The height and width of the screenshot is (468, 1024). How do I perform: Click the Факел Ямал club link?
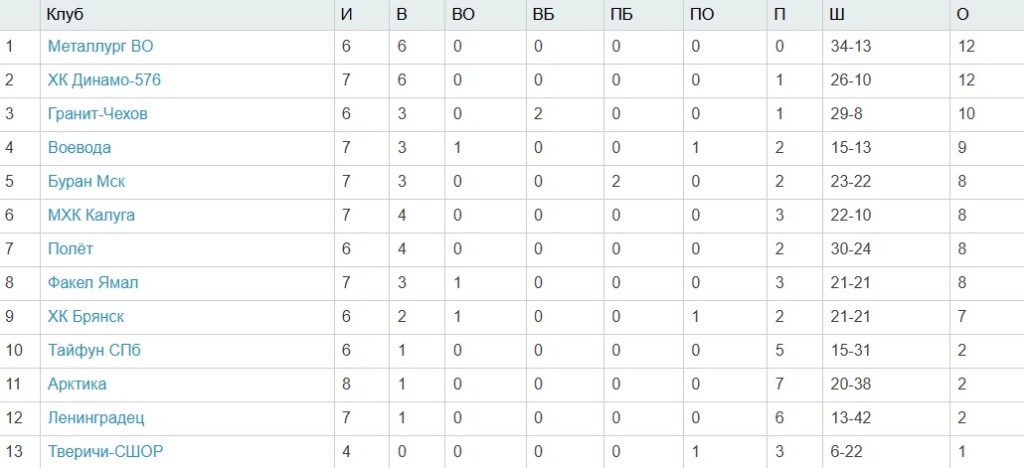click(x=93, y=283)
